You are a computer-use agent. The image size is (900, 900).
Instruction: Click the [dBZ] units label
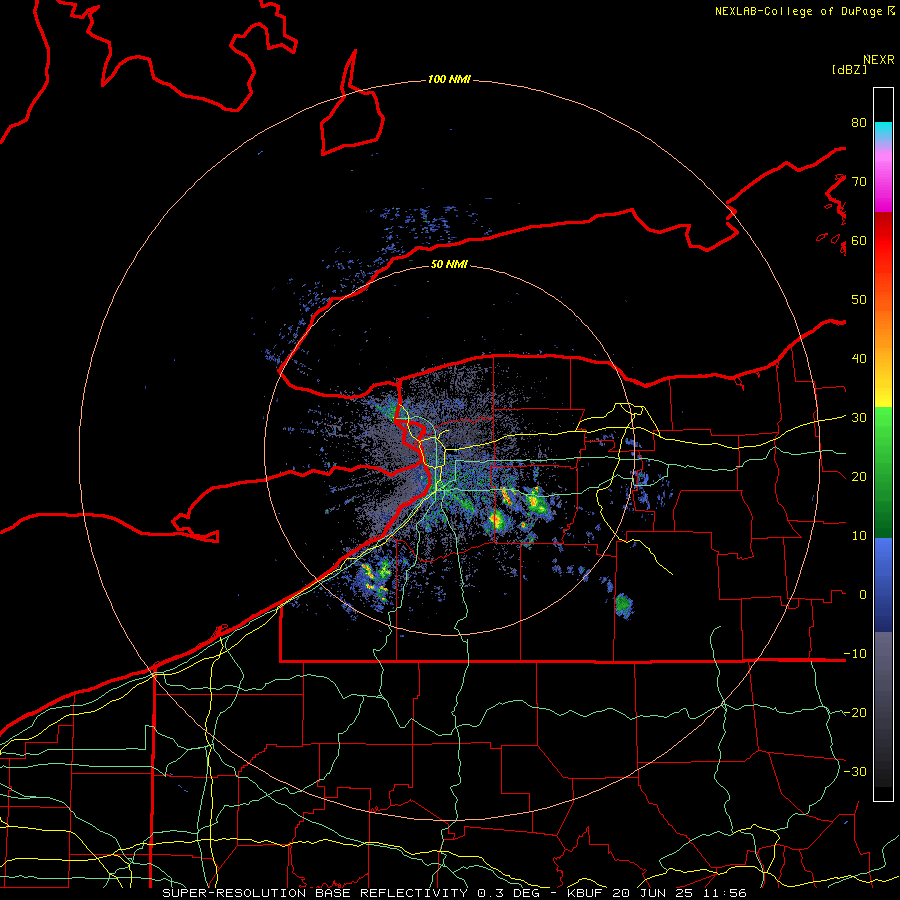pos(849,69)
